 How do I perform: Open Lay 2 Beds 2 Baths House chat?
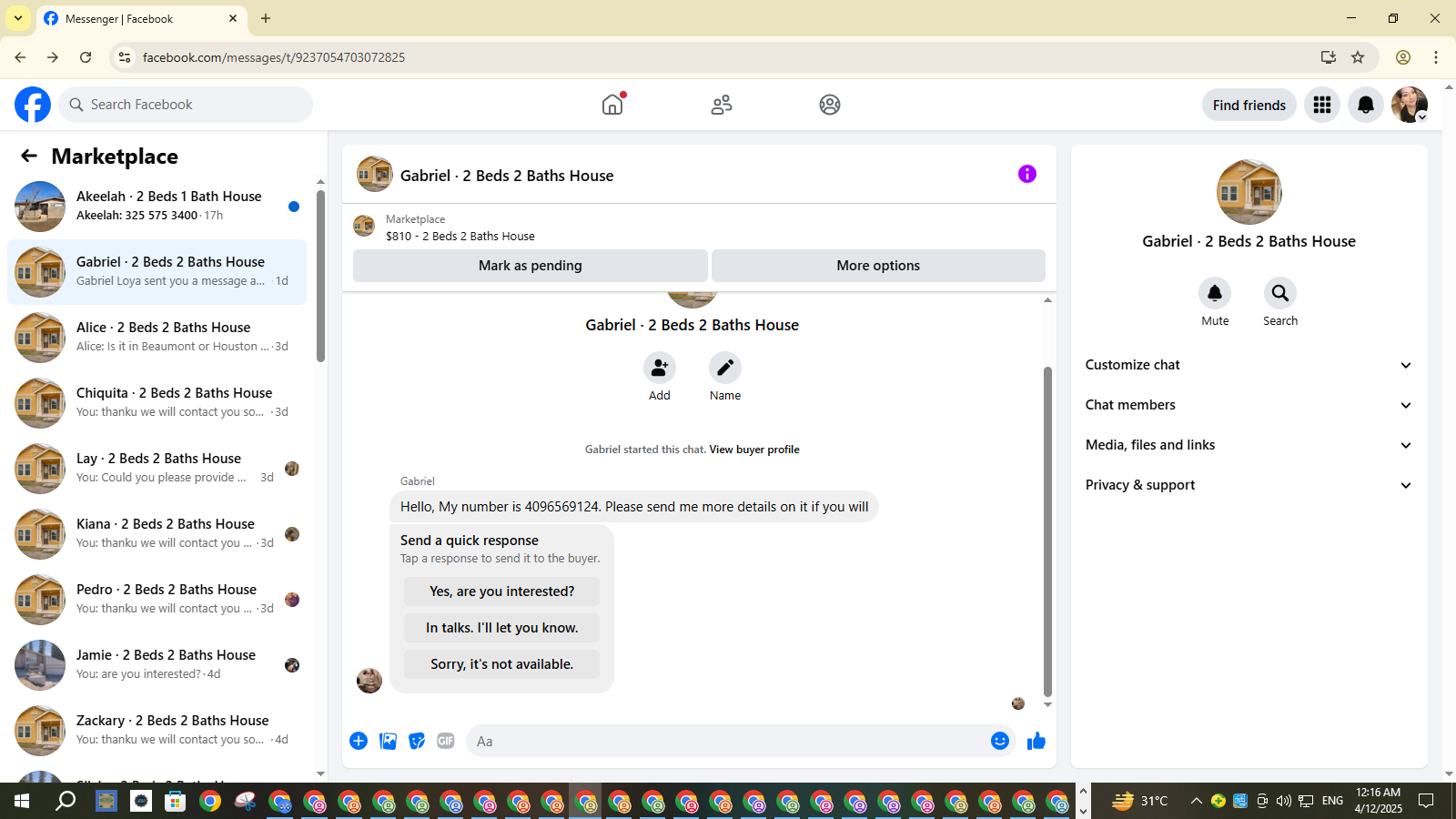click(x=157, y=469)
